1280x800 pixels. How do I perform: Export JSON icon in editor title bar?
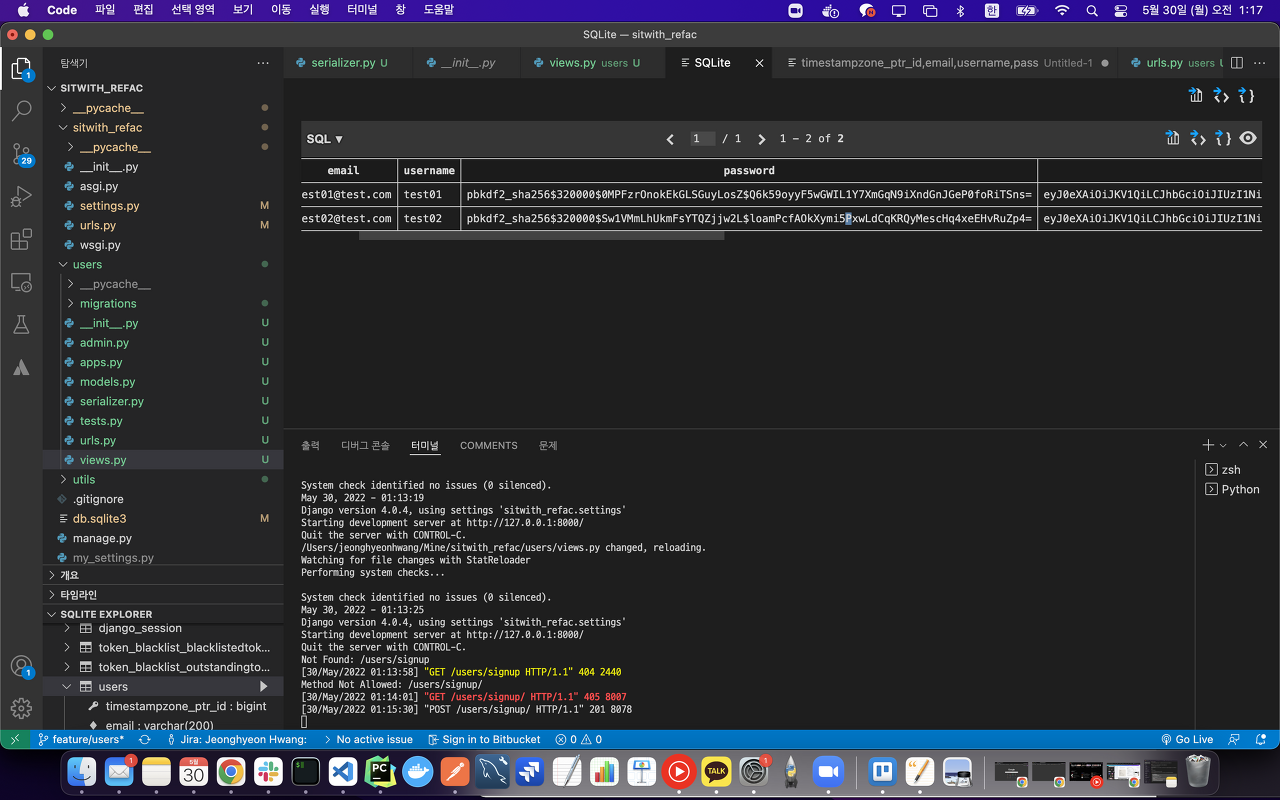(x=1246, y=96)
